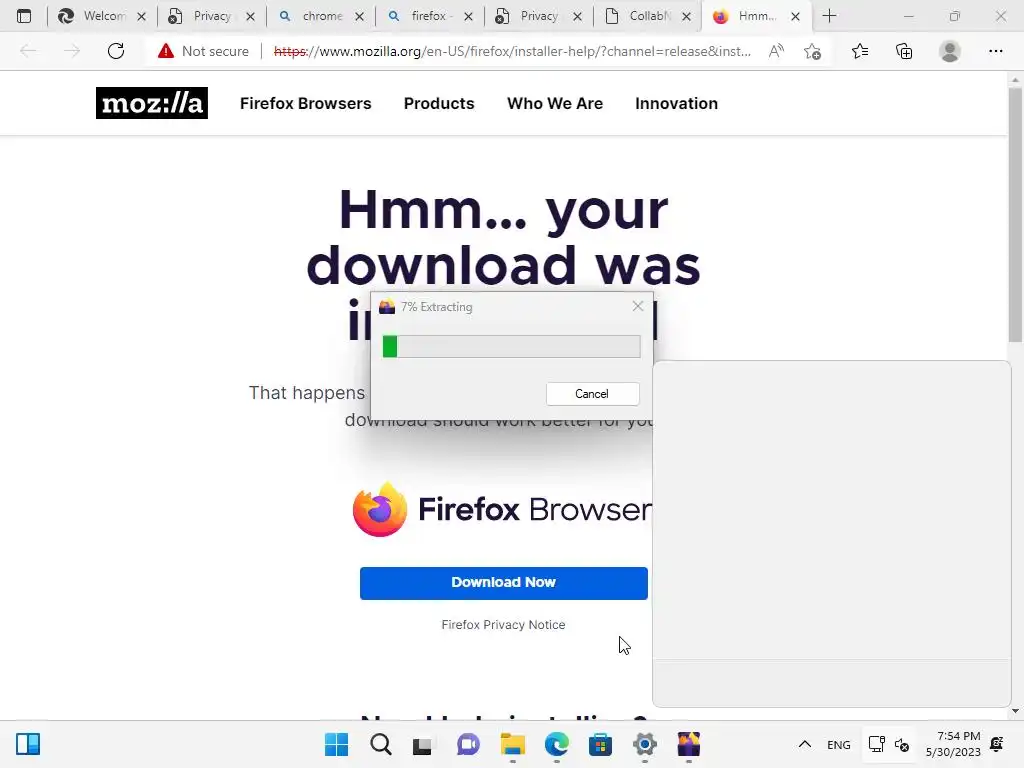Open a new browser tab
1024x768 pixels.
point(829,16)
